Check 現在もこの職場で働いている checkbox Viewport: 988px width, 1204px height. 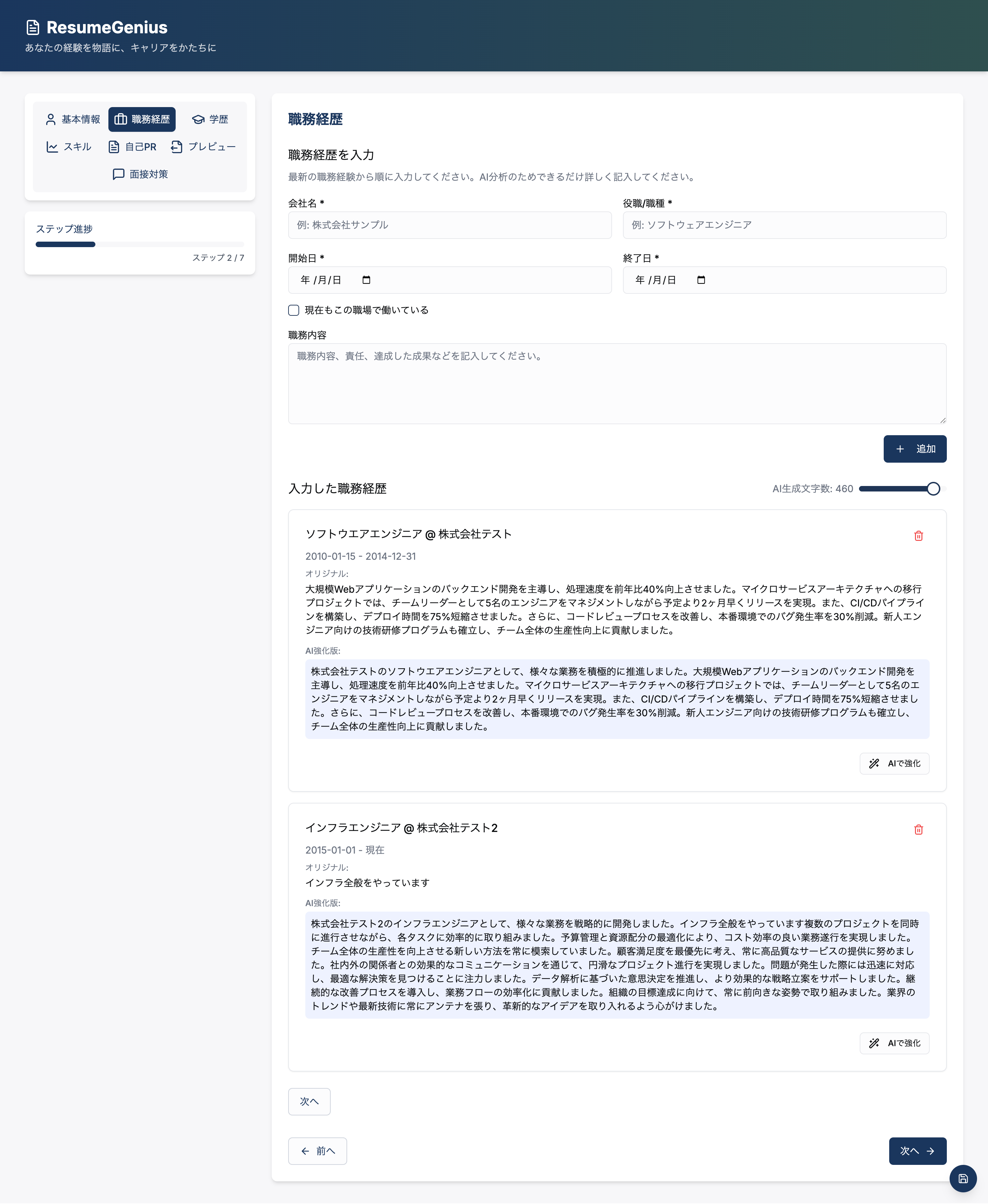294,310
